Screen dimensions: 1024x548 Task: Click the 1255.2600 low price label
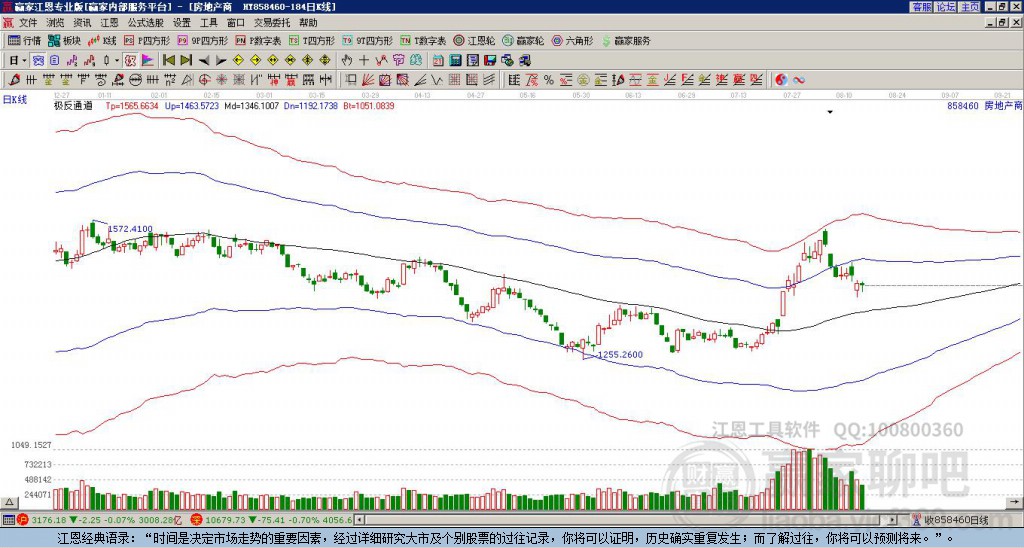(x=620, y=355)
